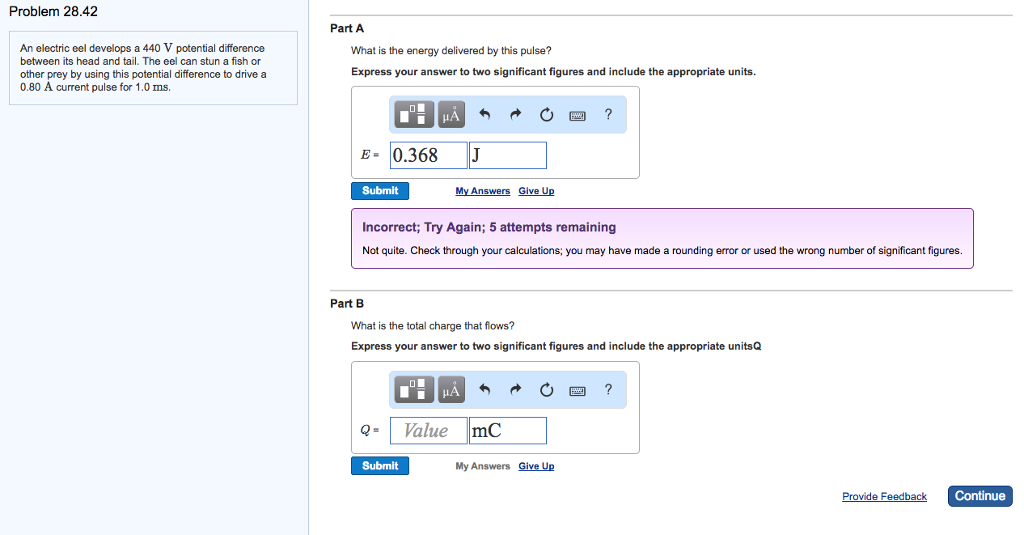Open the µÅ symbols menu in Part A
Screen dimensions: 1024x535
click(451, 115)
